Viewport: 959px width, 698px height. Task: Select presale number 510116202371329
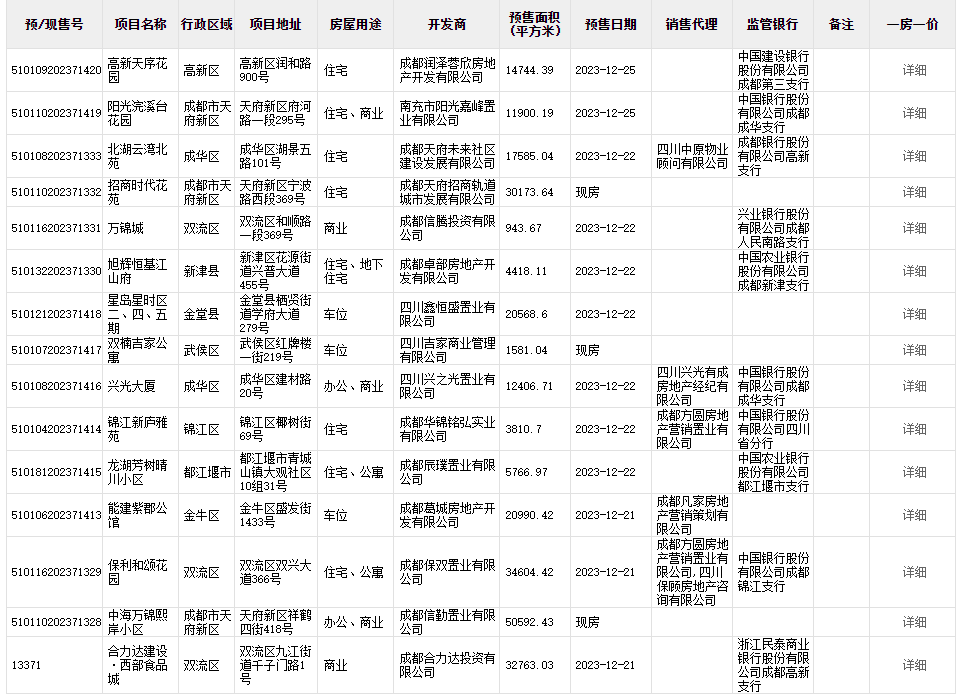coord(56,572)
